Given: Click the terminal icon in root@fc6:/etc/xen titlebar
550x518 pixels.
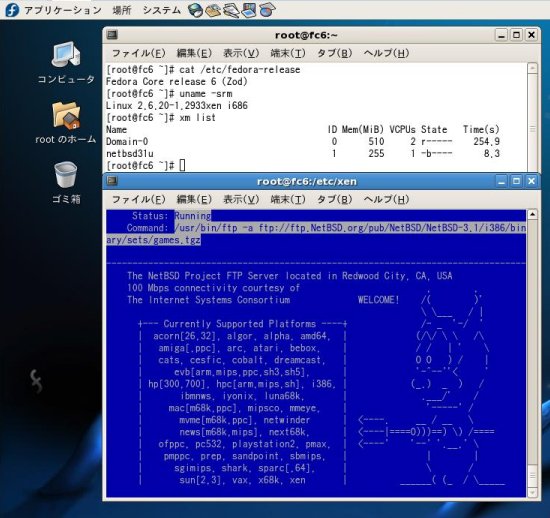Looking at the screenshot, I should point(112,181).
